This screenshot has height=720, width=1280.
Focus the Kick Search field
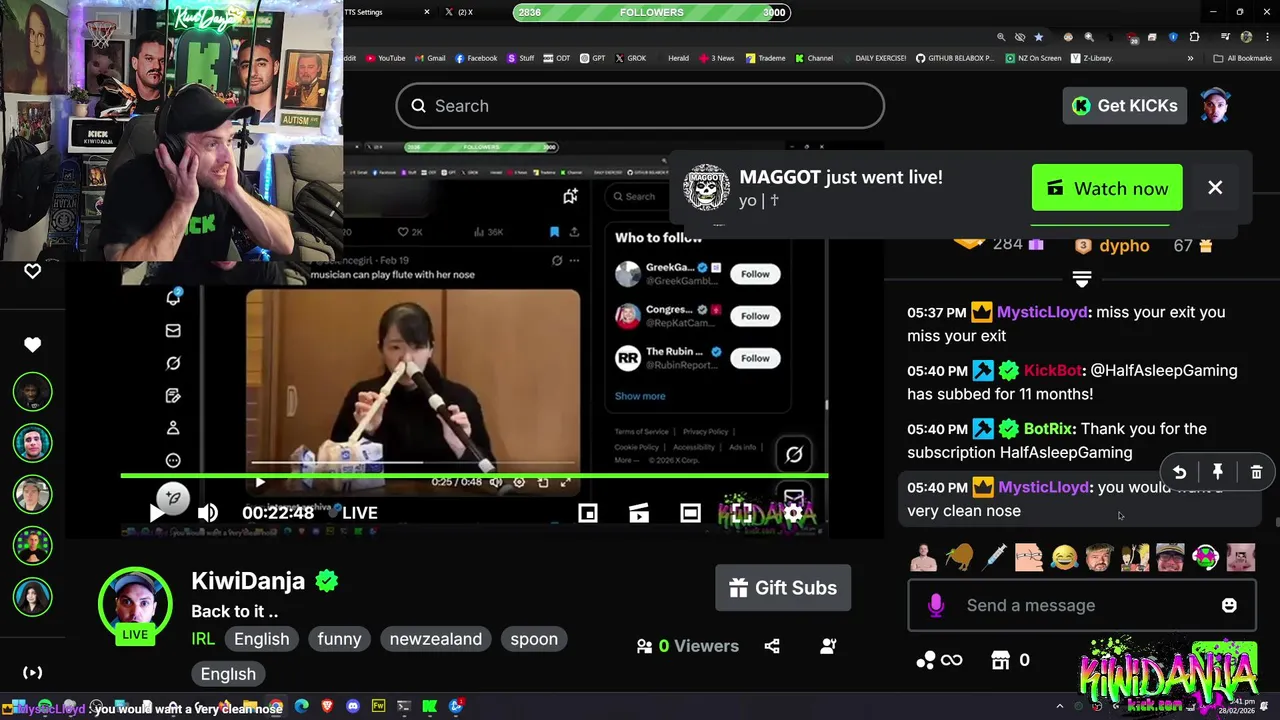(x=640, y=106)
